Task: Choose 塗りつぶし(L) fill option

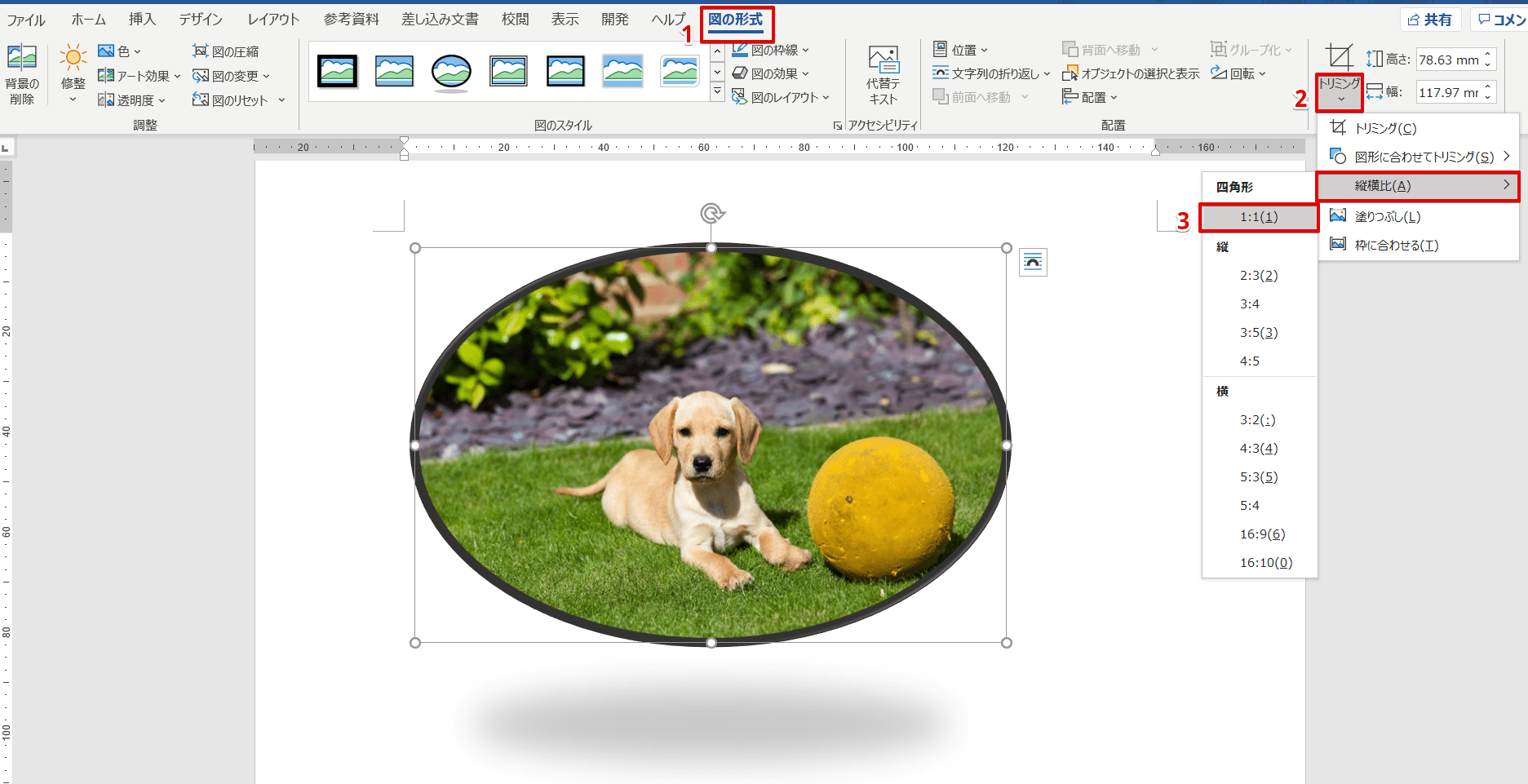Action: point(1418,216)
